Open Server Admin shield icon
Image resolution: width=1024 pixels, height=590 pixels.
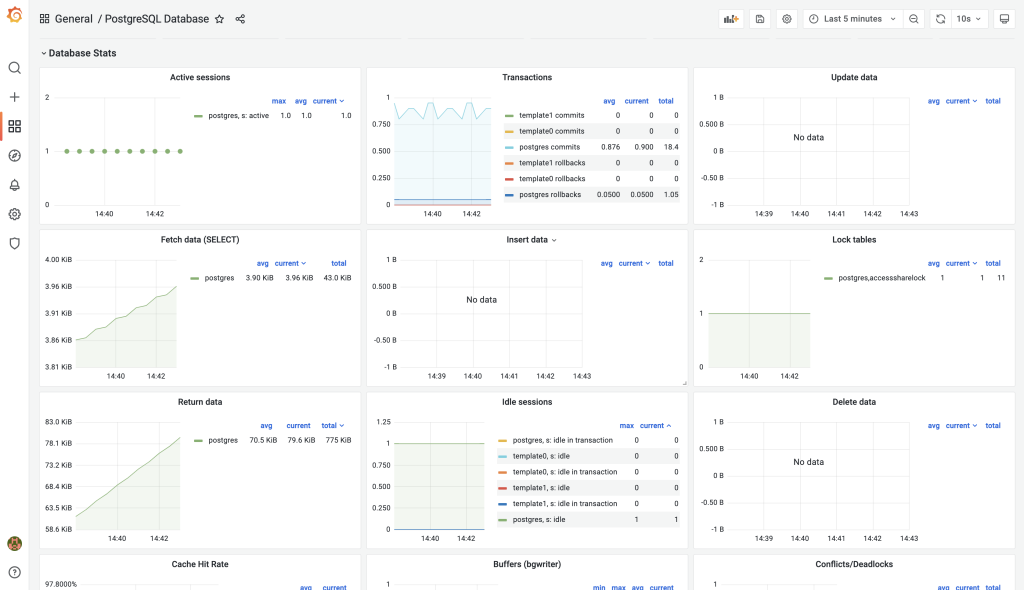[14, 242]
